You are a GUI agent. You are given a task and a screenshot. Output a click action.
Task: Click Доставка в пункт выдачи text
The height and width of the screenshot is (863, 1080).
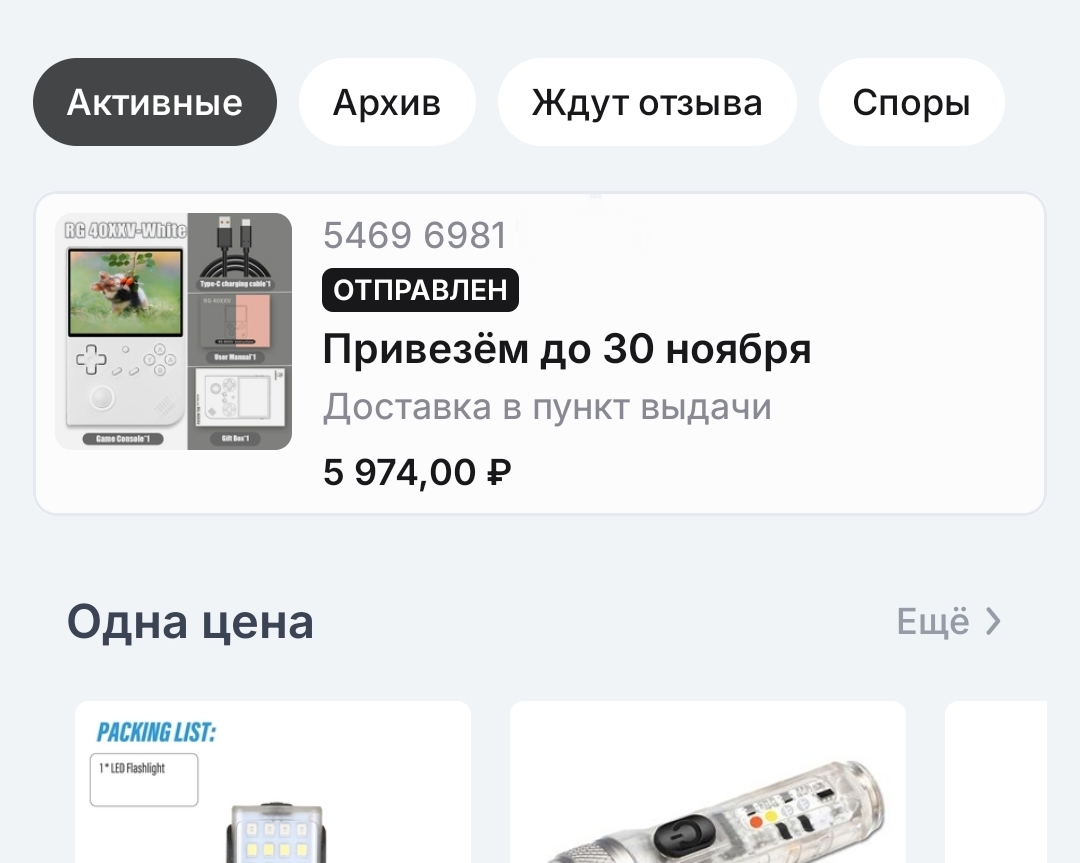click(x=547, y=406)
